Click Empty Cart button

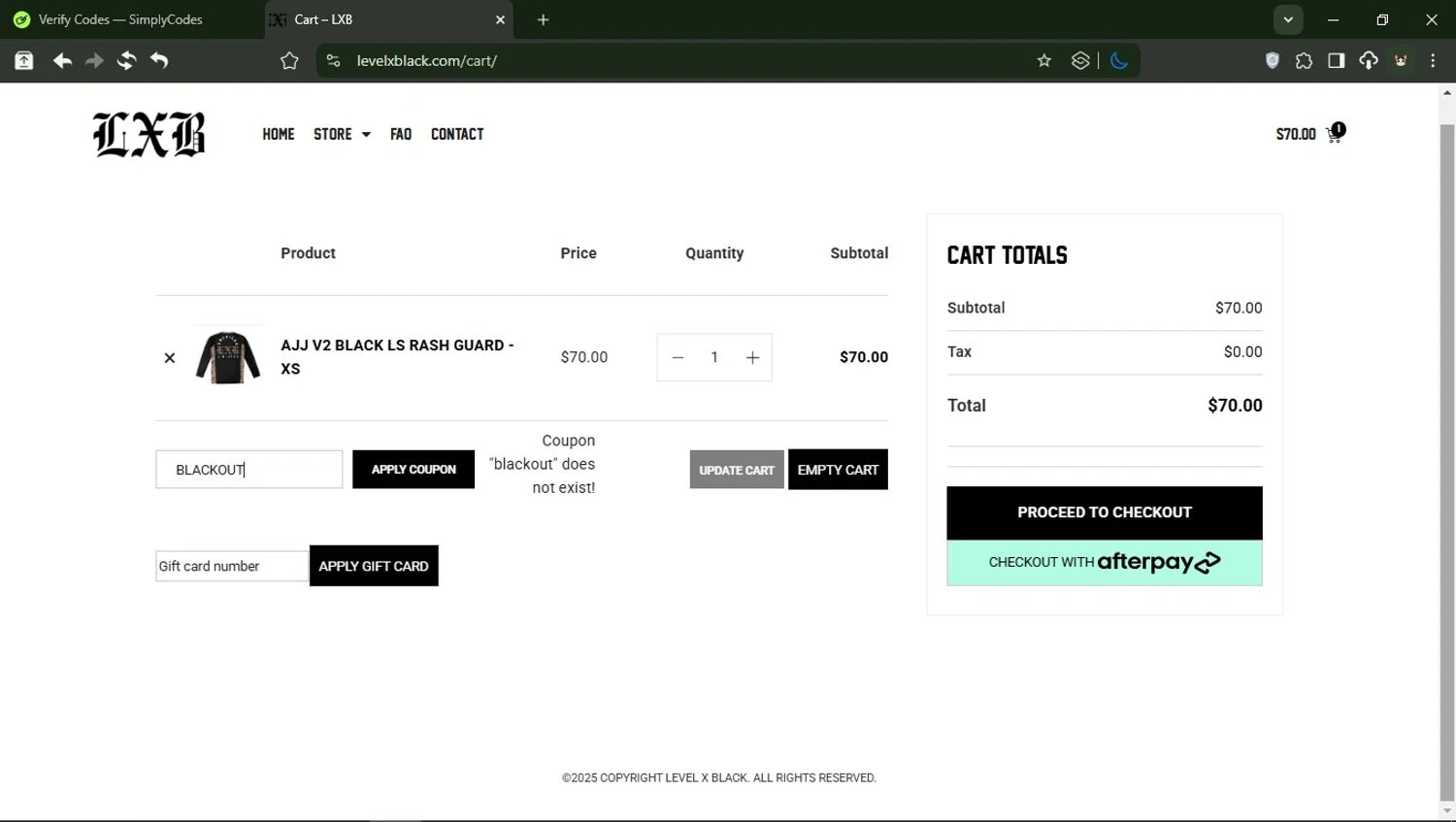(838, 470)
